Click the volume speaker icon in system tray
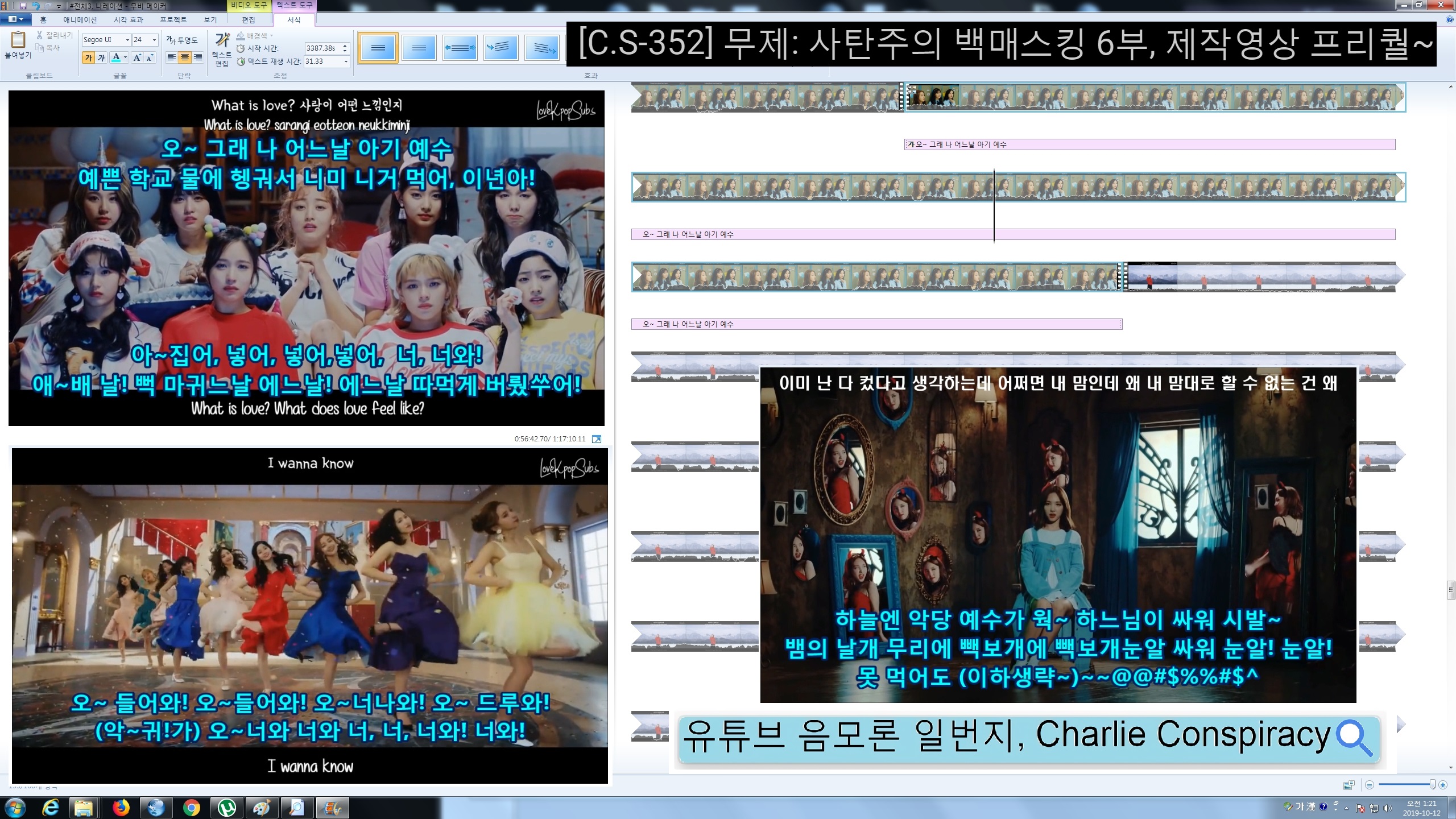This screenshot has width=1456, height=819. pos(1388,808)
